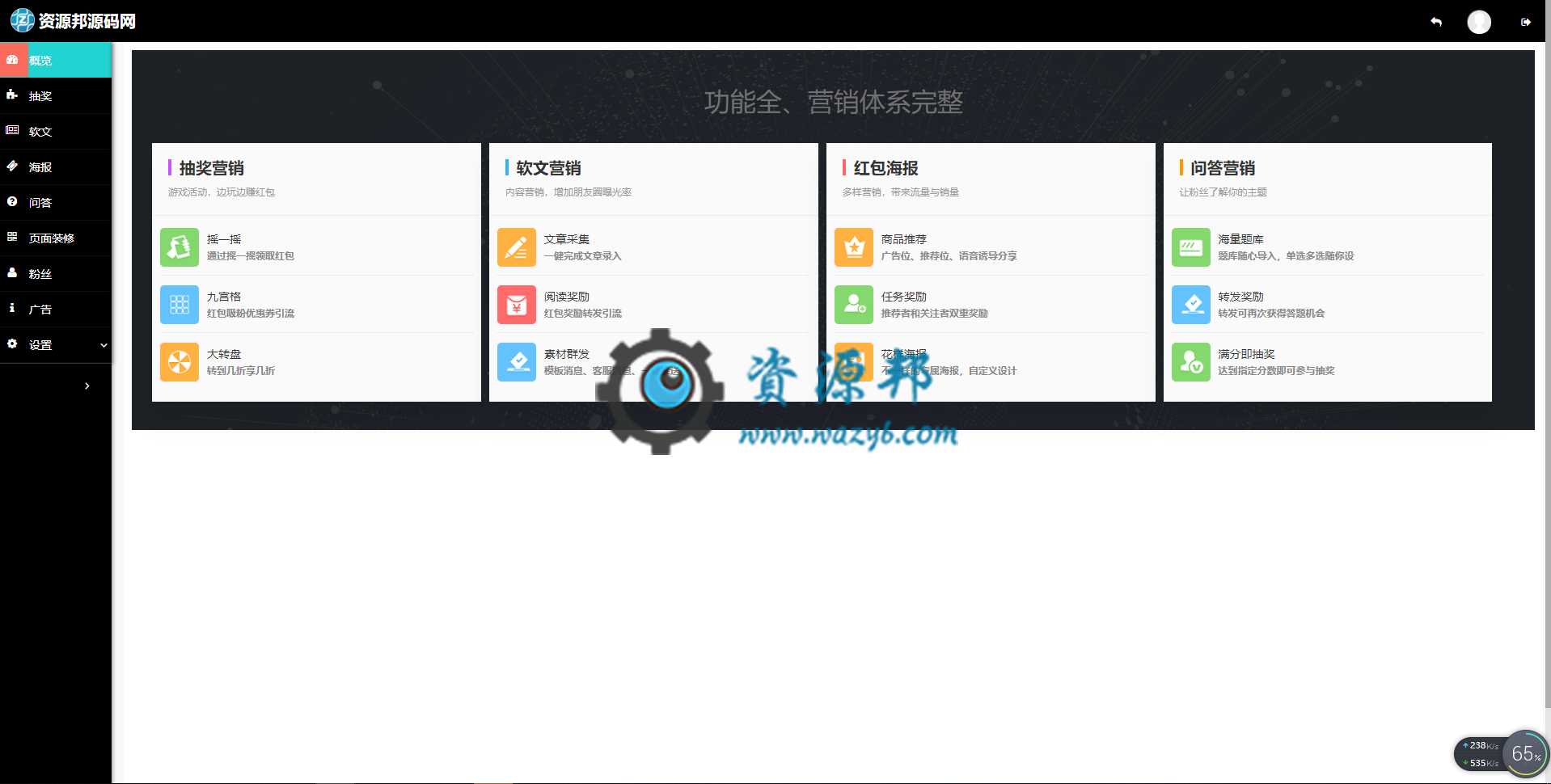Click the 红包海报 card heading
Screen dimensions: 1551x784
pyautogui.click(x=886, y=168)
